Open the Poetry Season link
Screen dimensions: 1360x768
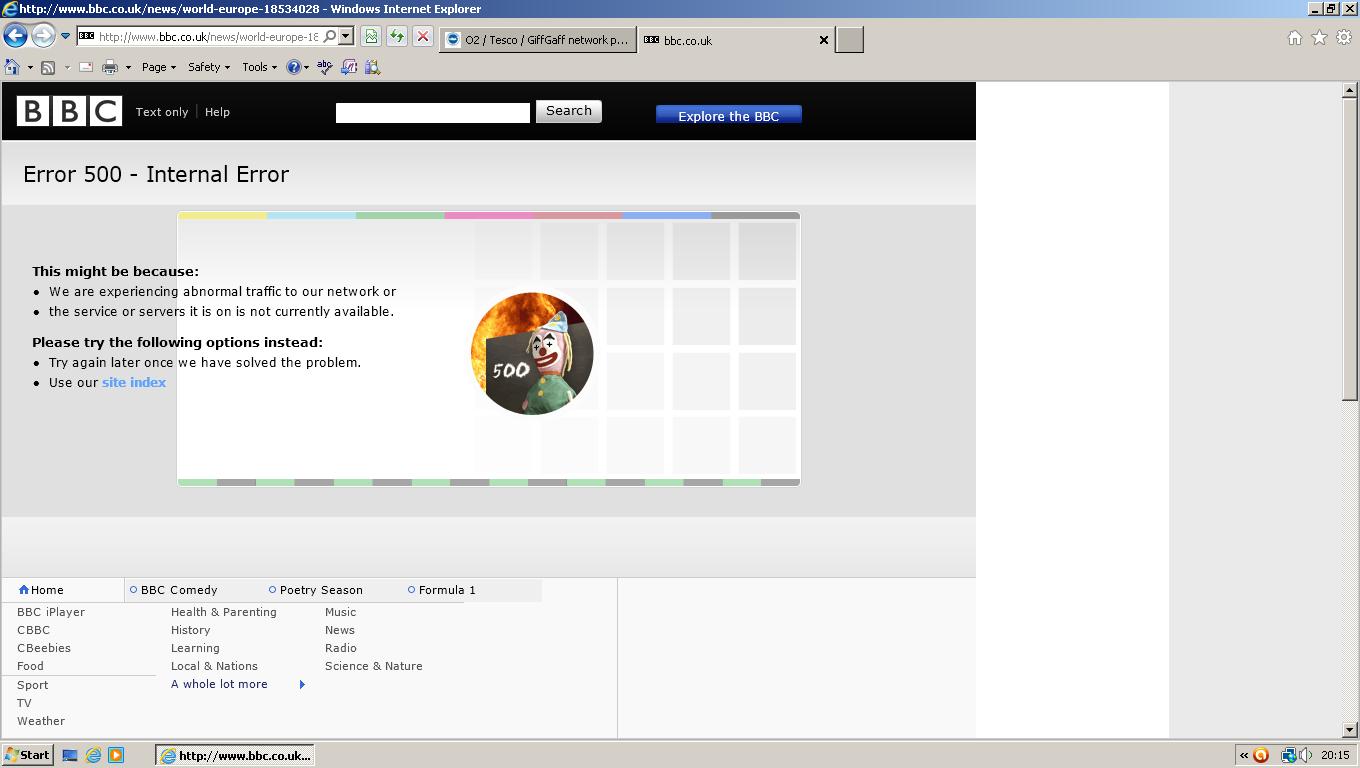tap(321, 590)
